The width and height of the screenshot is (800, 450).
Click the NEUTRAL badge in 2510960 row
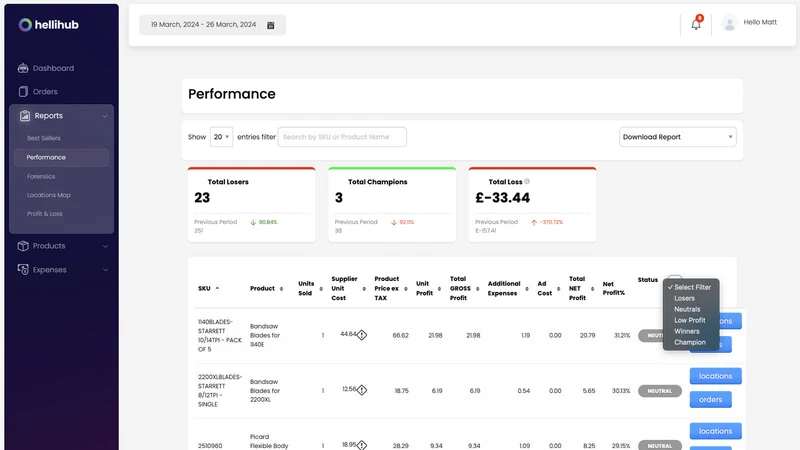(660, 445)
